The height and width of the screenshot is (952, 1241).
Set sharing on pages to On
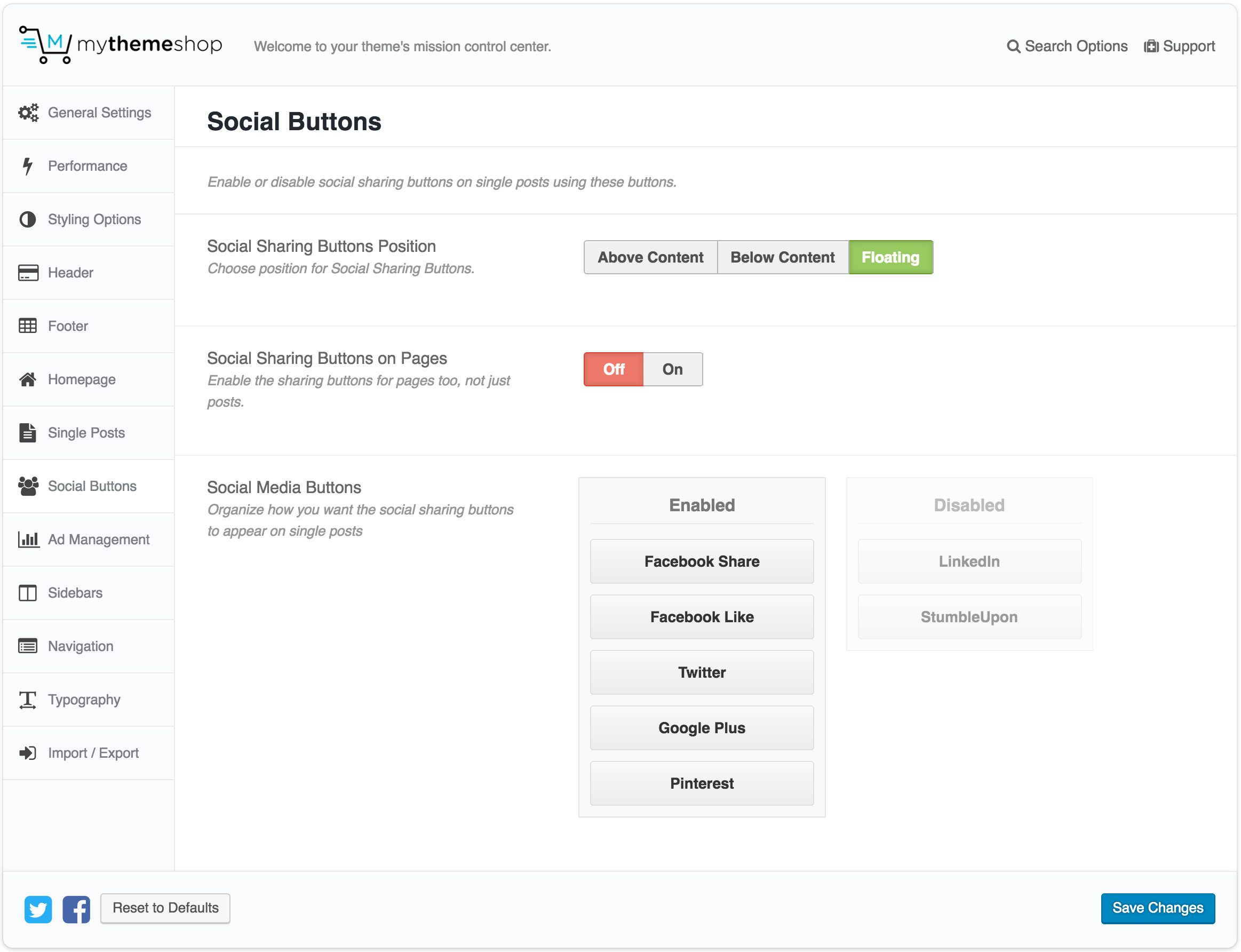673,369
